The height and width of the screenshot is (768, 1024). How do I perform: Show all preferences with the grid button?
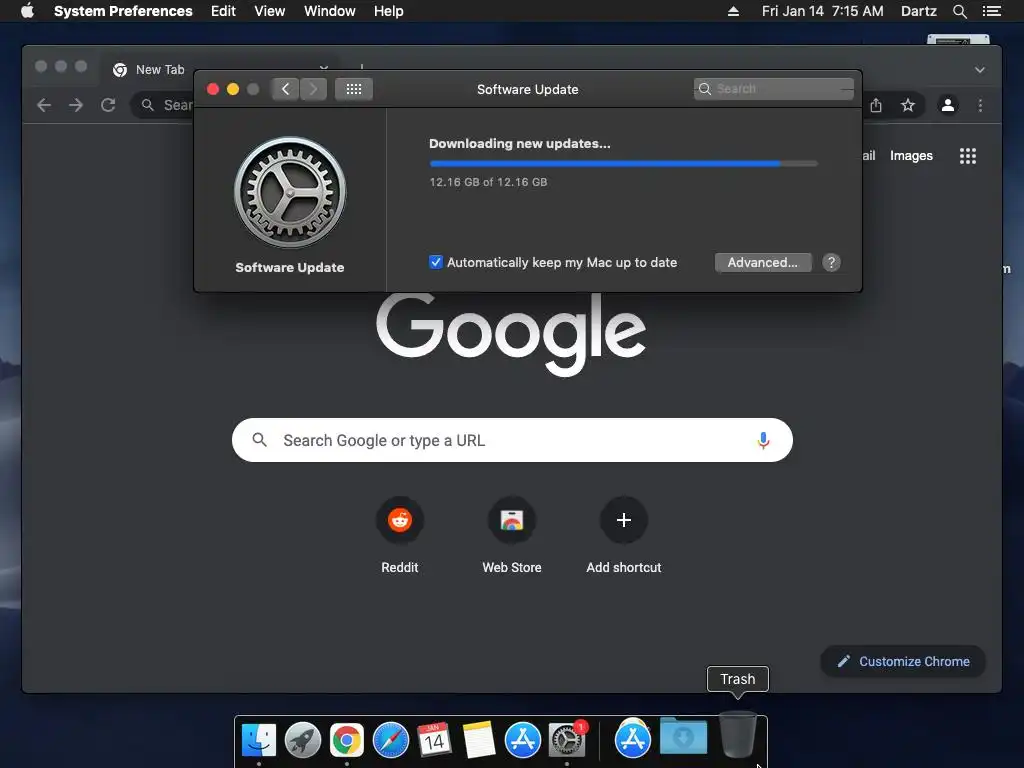coord(354,89)
